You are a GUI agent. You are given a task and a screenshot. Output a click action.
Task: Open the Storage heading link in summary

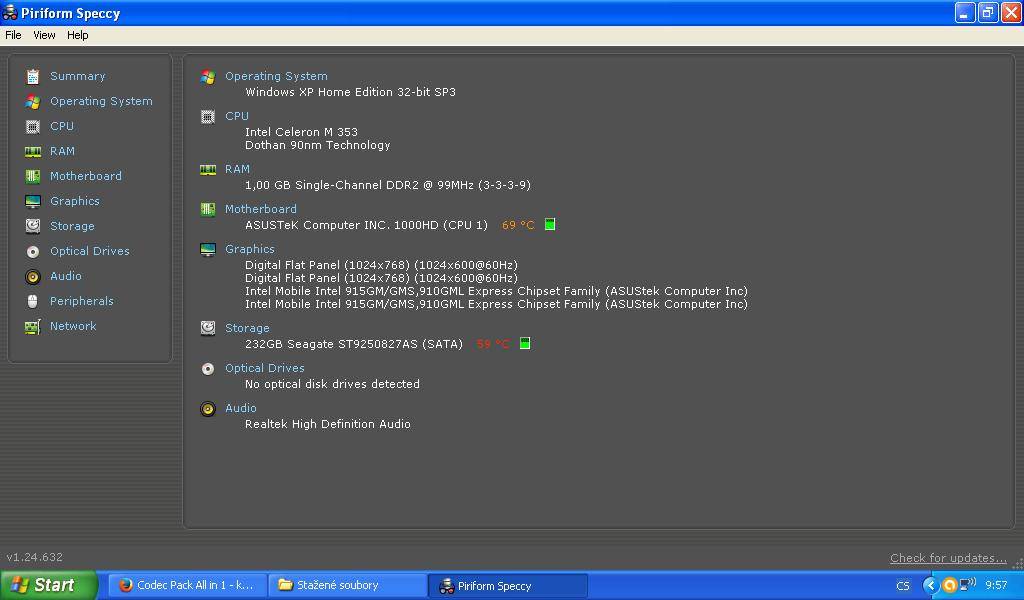(247, 328)
